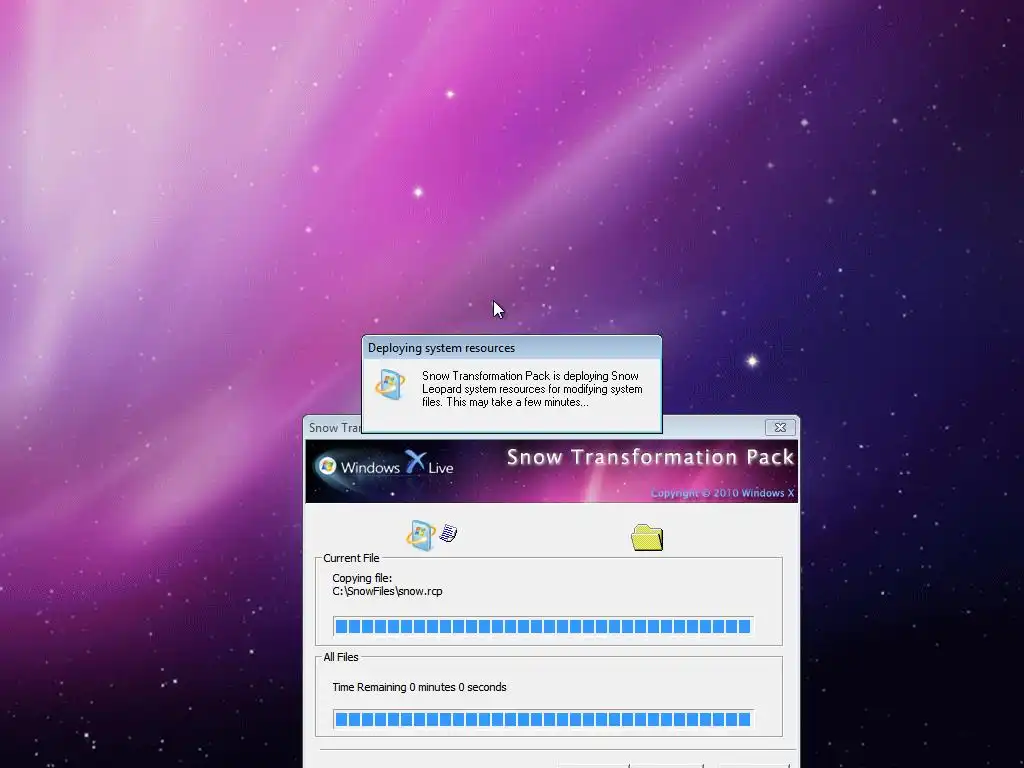Click the "Copyright © 2010 Windows X" text
The width and height of the screenshot is (1024, 768).
(722, 493)
